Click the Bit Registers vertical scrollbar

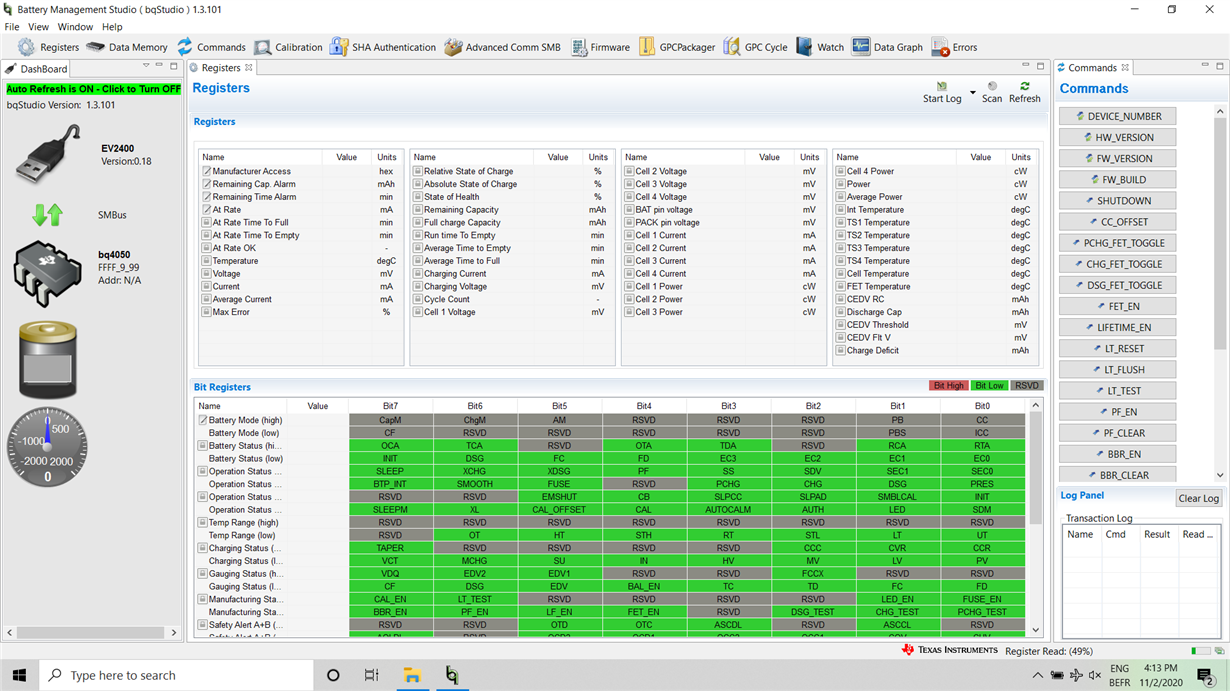coord(1036,518)
